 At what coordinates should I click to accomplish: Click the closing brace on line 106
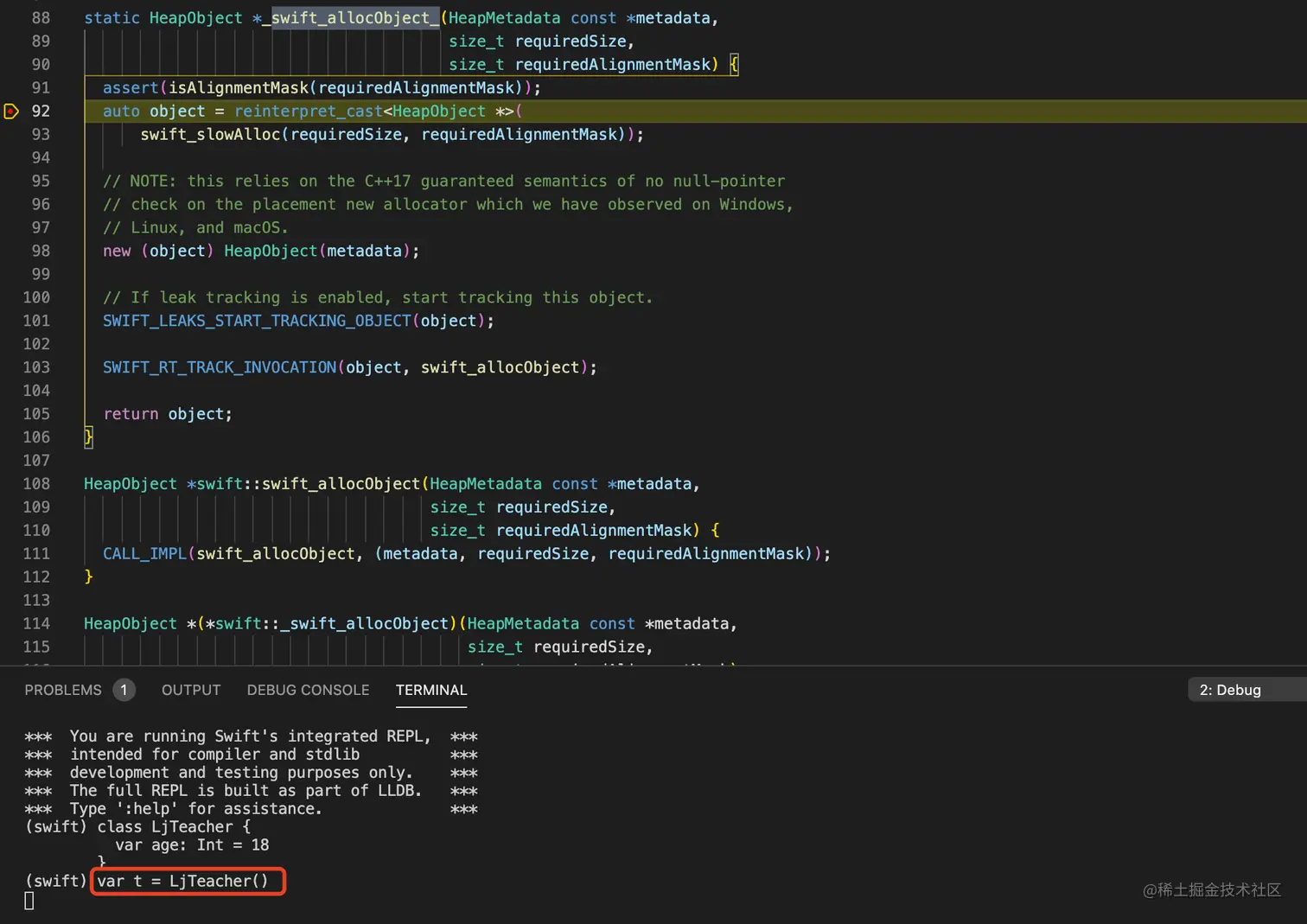[x=88, y=437]
